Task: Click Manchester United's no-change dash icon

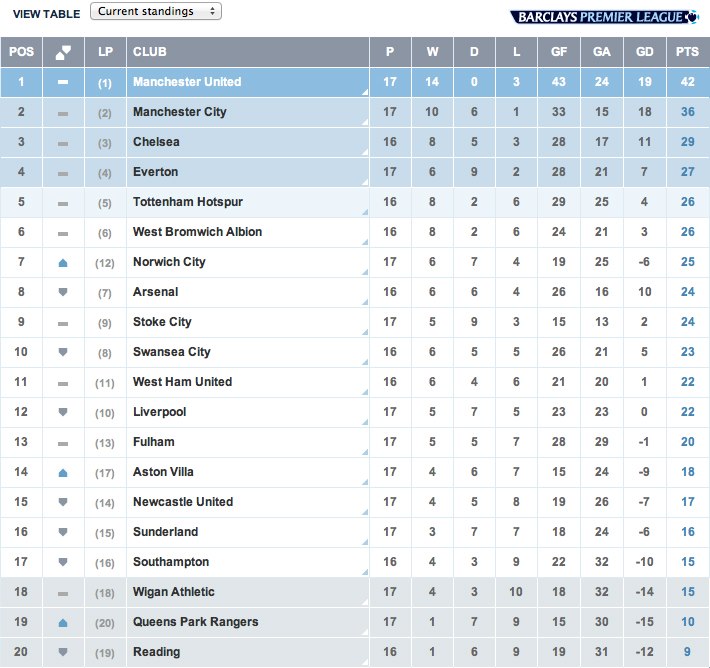Action: [x=63, y=82]
